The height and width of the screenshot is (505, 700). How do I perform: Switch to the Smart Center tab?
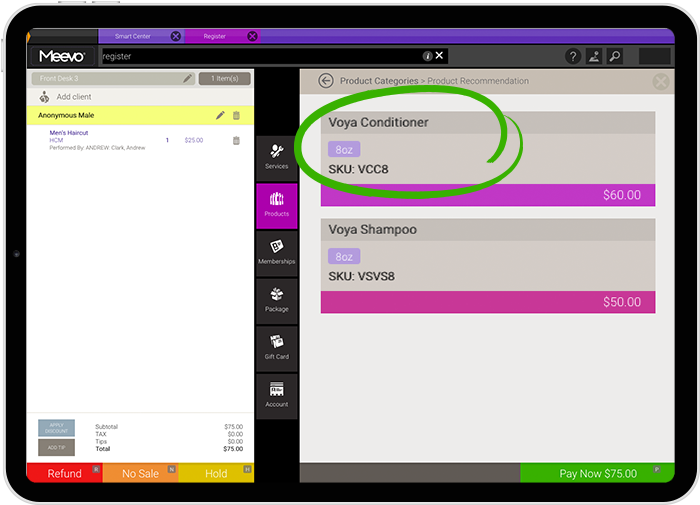pos(133,37)
